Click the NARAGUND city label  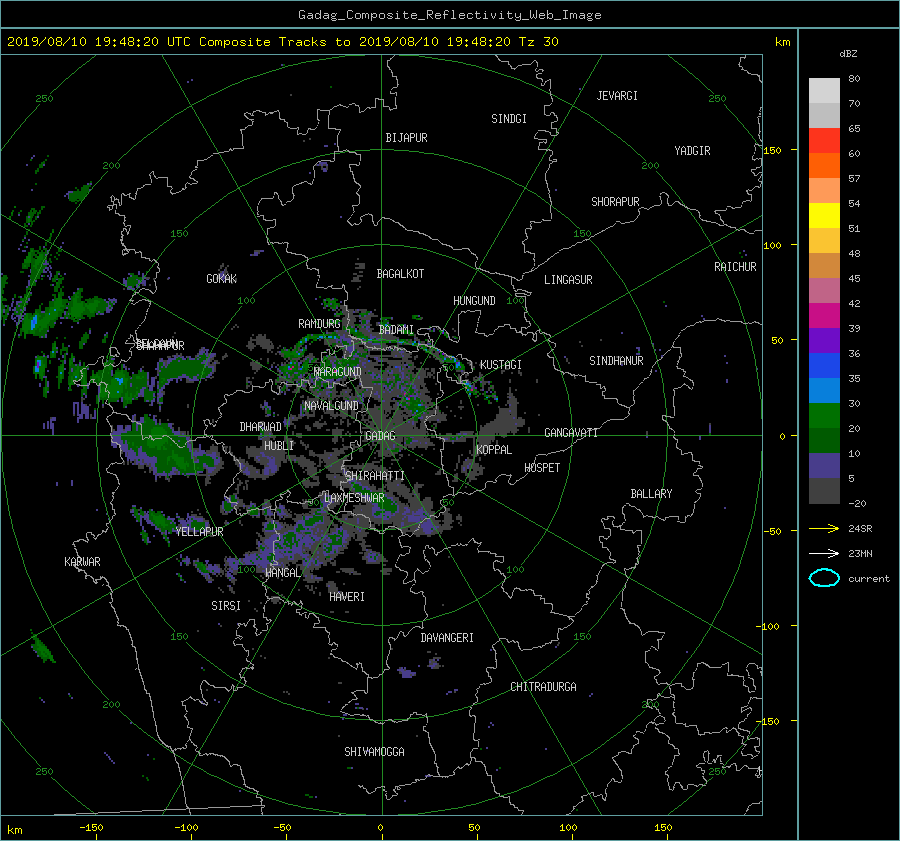[x=338, y=371]
